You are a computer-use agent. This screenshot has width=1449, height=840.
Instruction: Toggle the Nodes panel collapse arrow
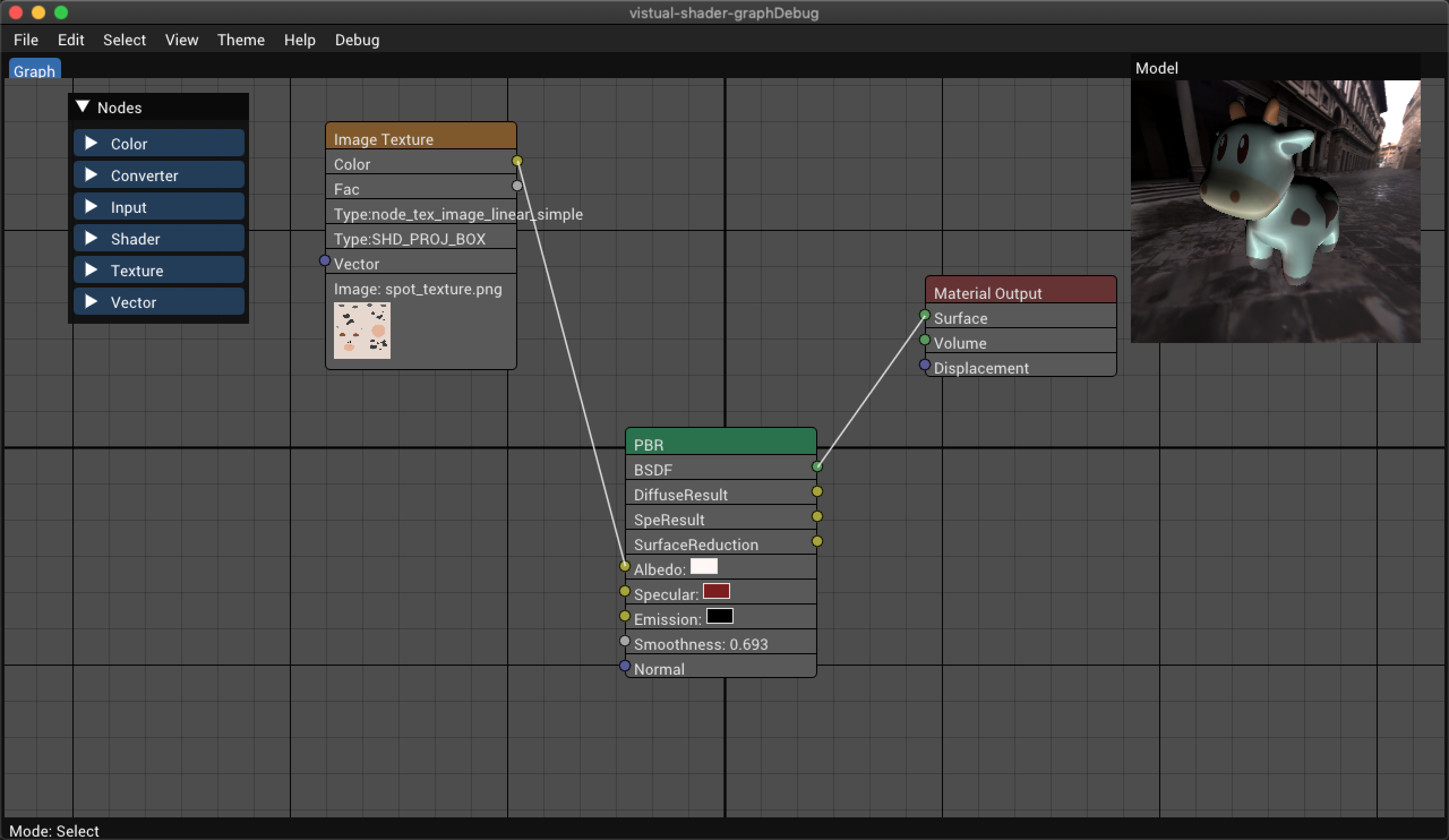tap(84, 106)
